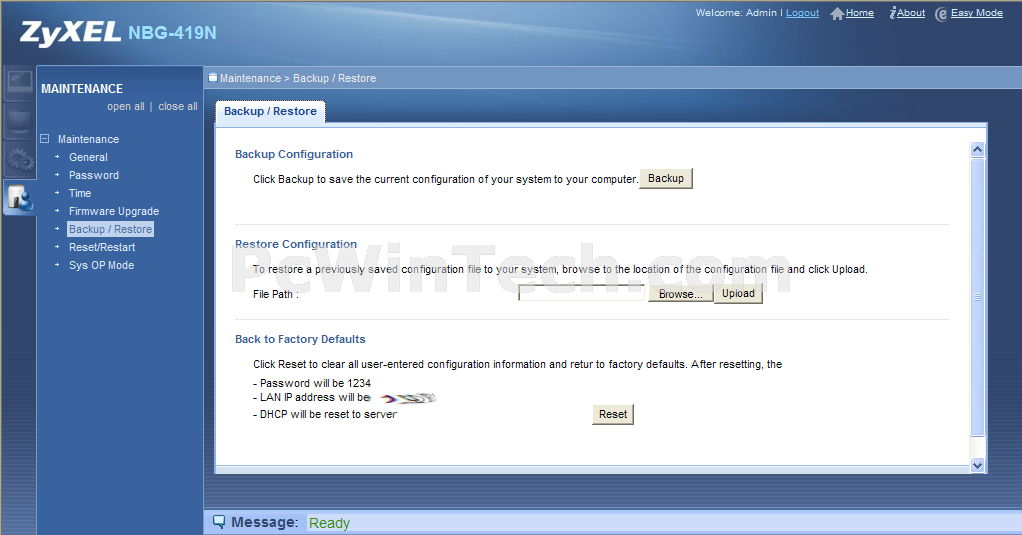This screenshot has width=1022, height=535.
Task: Open the Password menu item
Action: click(x=94, y=175)
